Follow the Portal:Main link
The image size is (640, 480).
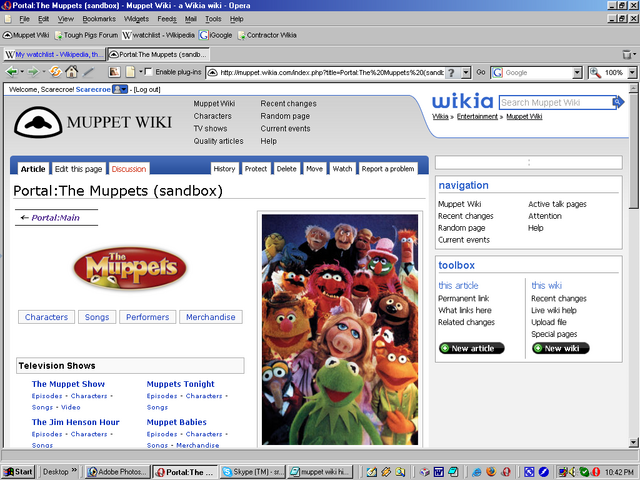coord(56,218)
